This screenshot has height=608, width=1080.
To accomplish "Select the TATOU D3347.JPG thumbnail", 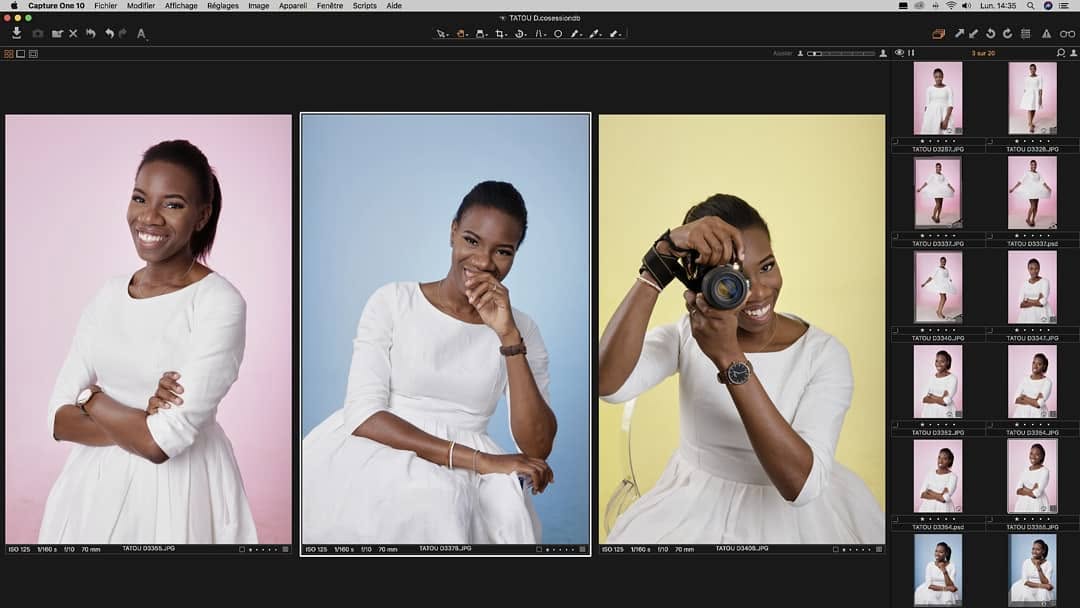I will pos(1032,287).
